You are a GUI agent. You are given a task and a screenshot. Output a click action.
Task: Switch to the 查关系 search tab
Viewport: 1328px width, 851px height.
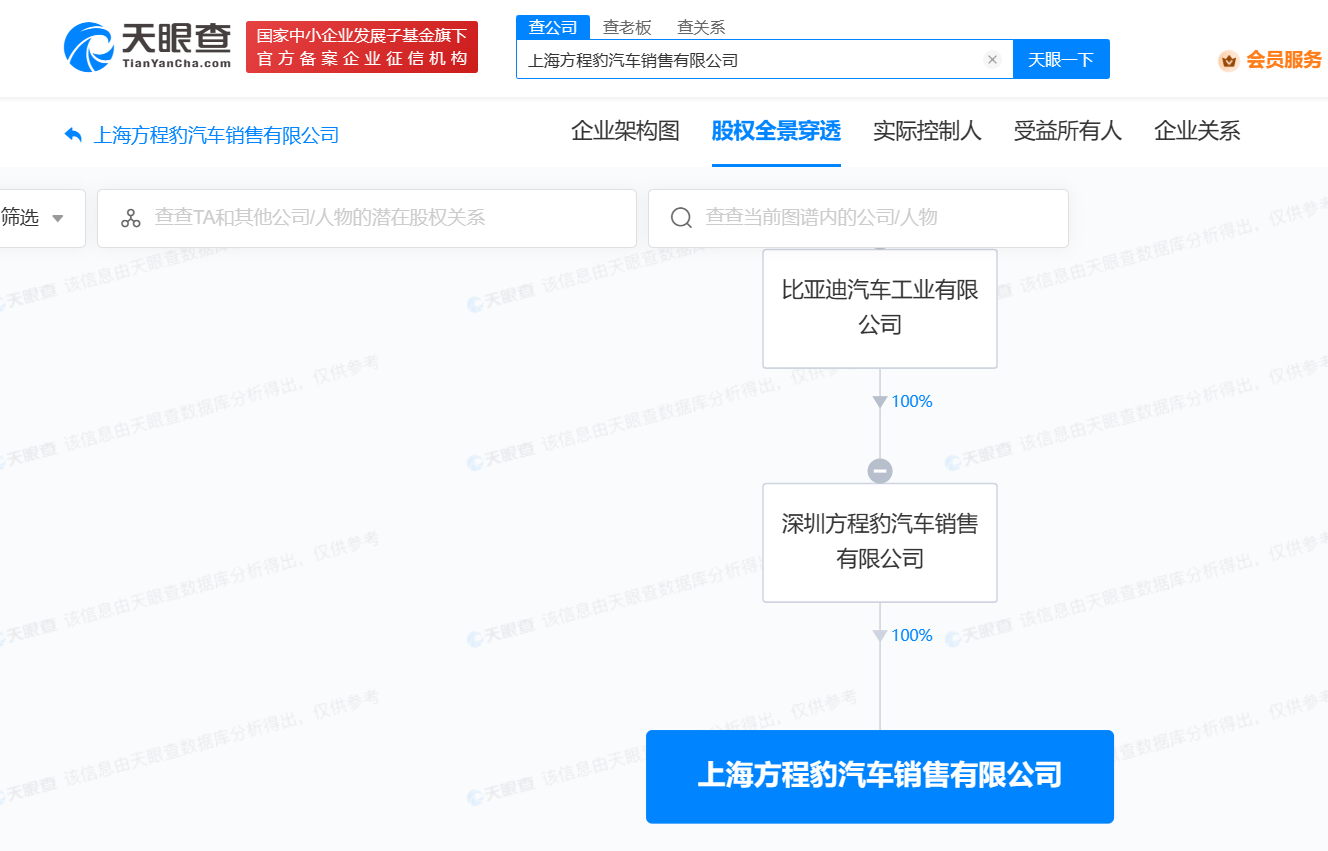coord(701,27)
